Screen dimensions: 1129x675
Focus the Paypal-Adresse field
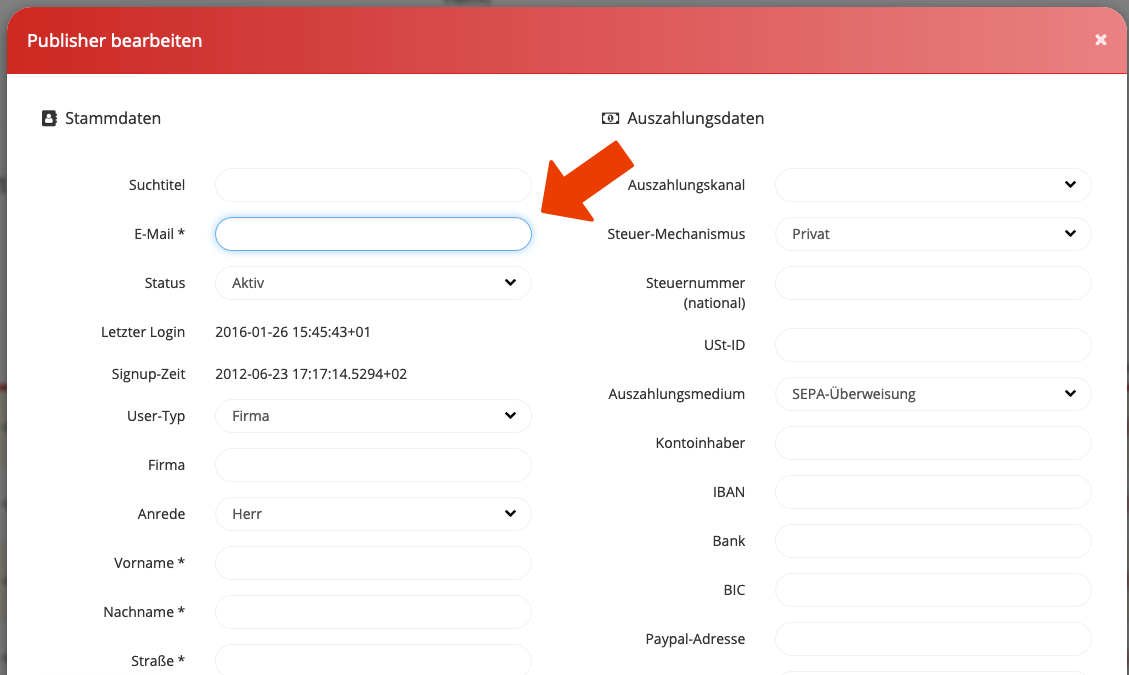(932, 639)
